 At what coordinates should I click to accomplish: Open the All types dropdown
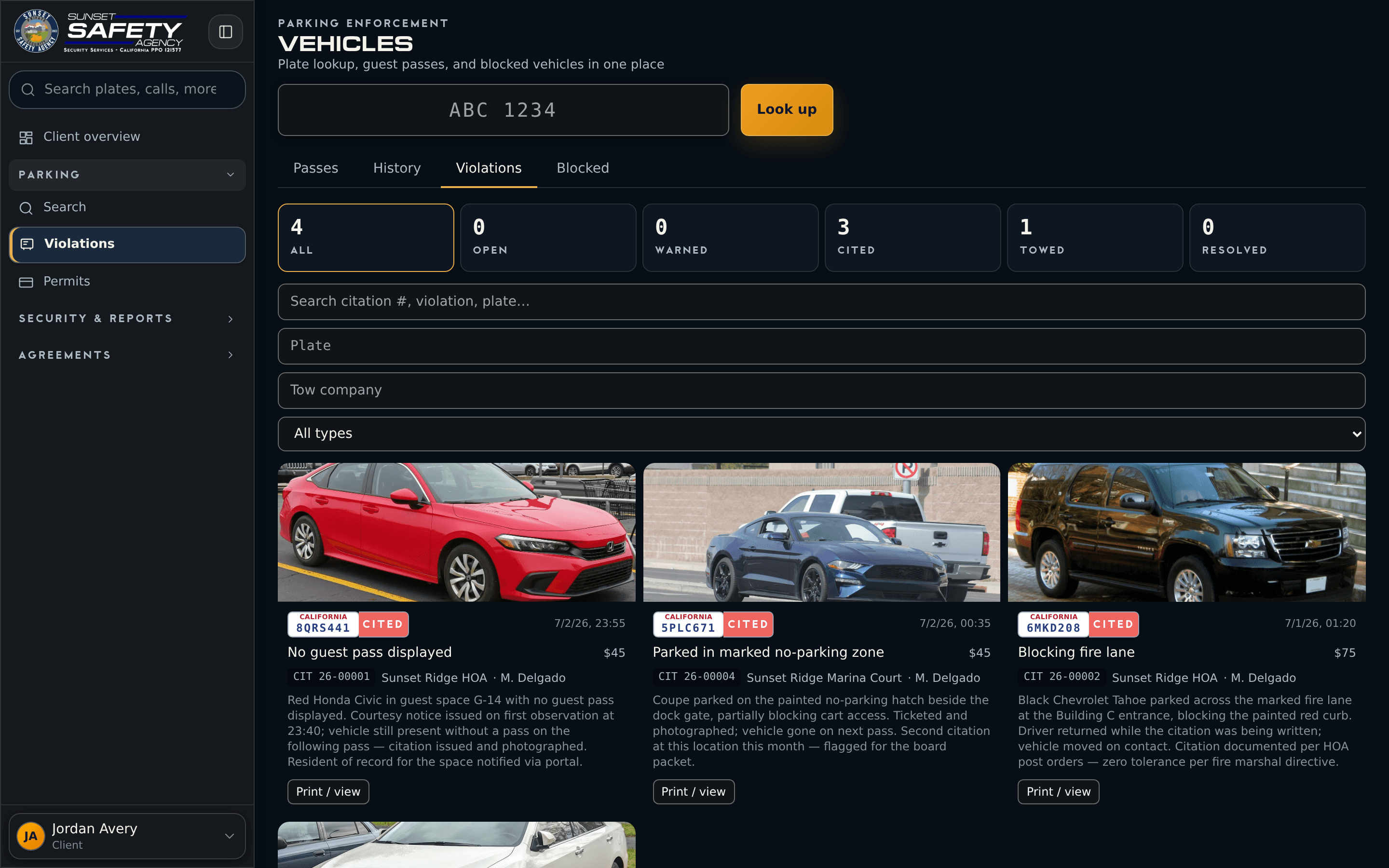pyautogui.click(x=821, y=434)
